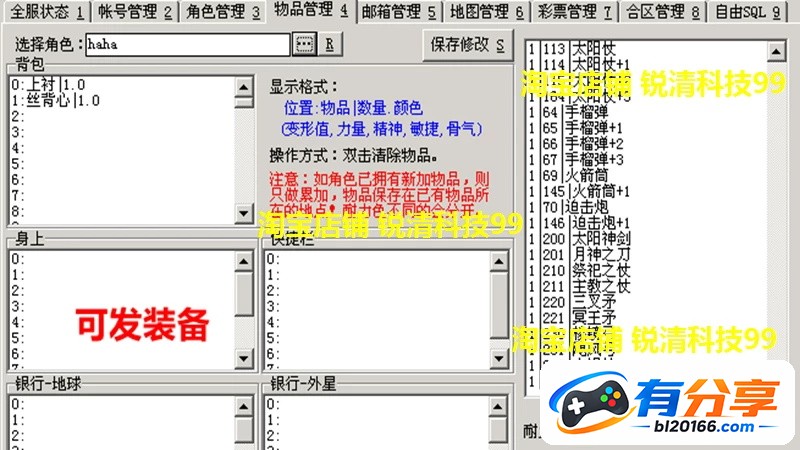The width and height of the screenshot is (800, 450).
Task: Select item 65 手榴弹+1
Action: [x=646, y=128]
